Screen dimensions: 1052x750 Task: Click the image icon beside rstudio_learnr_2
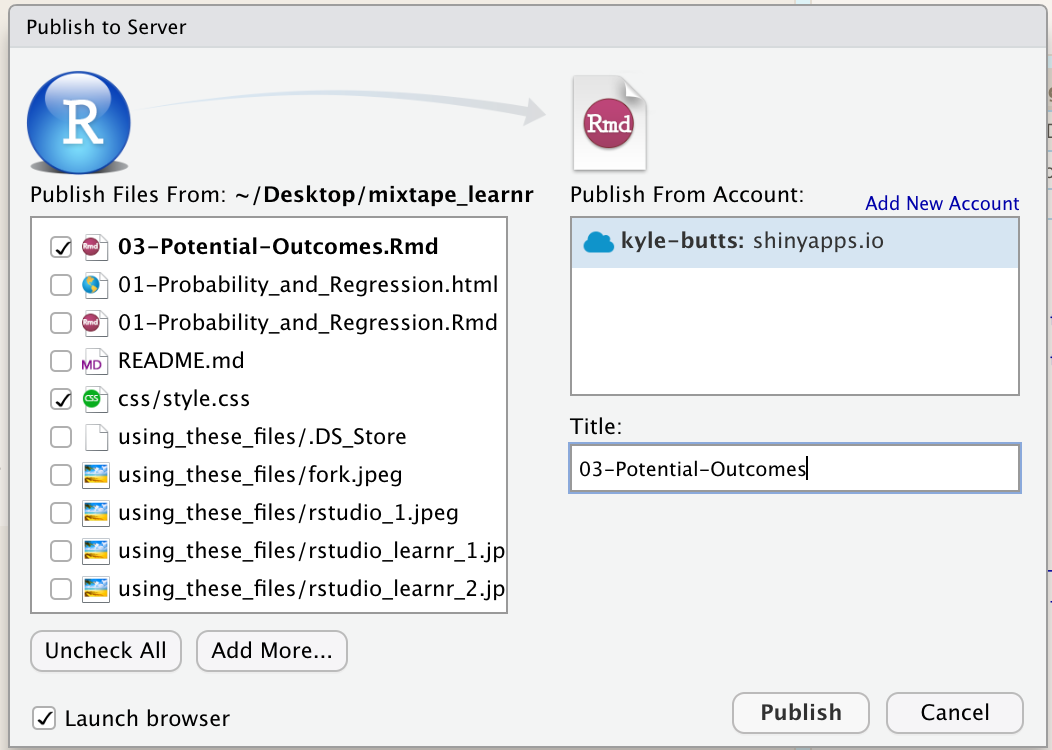coord(96,589)
